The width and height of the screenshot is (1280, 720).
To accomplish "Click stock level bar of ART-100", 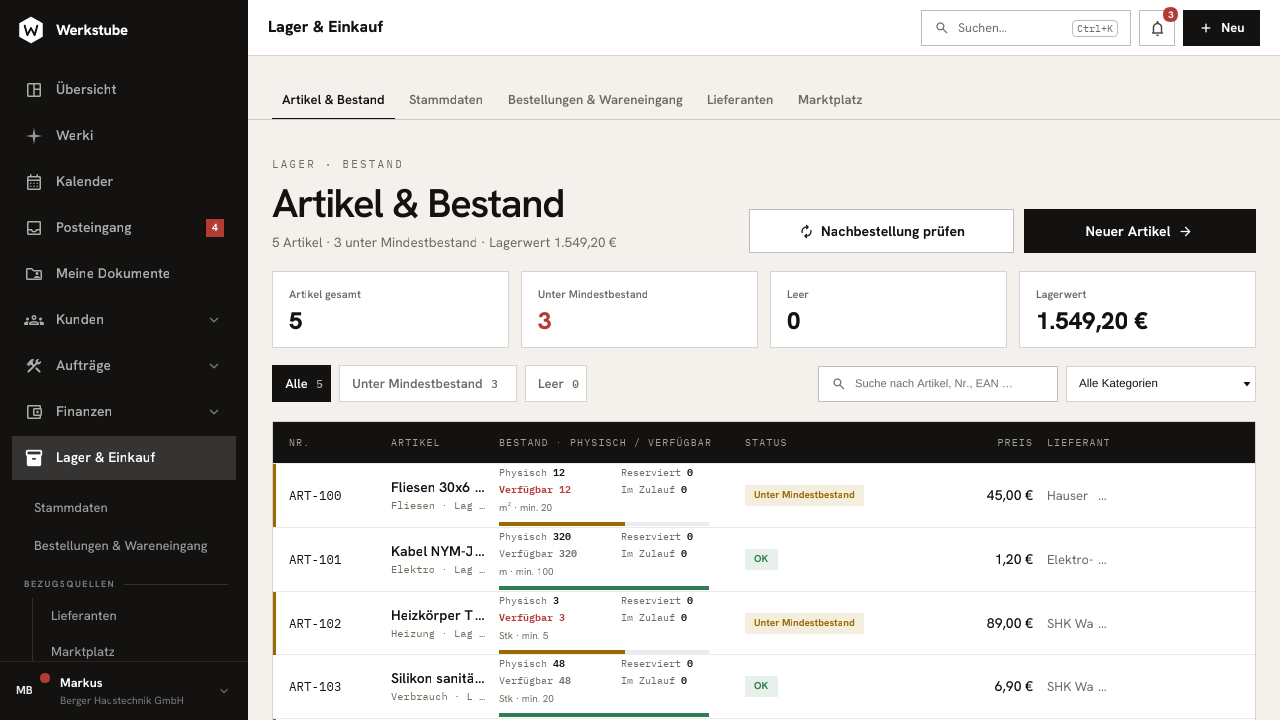I will pos(604,523).
